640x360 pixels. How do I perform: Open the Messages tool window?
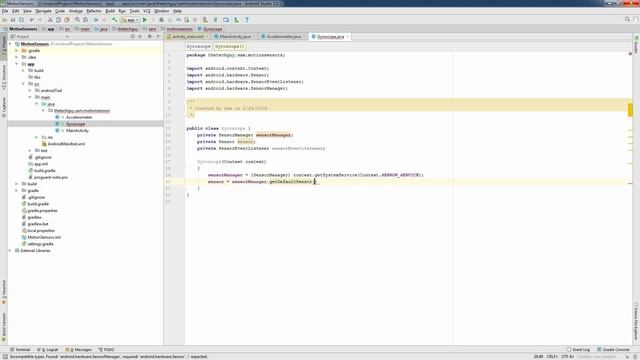click(80, 350)
